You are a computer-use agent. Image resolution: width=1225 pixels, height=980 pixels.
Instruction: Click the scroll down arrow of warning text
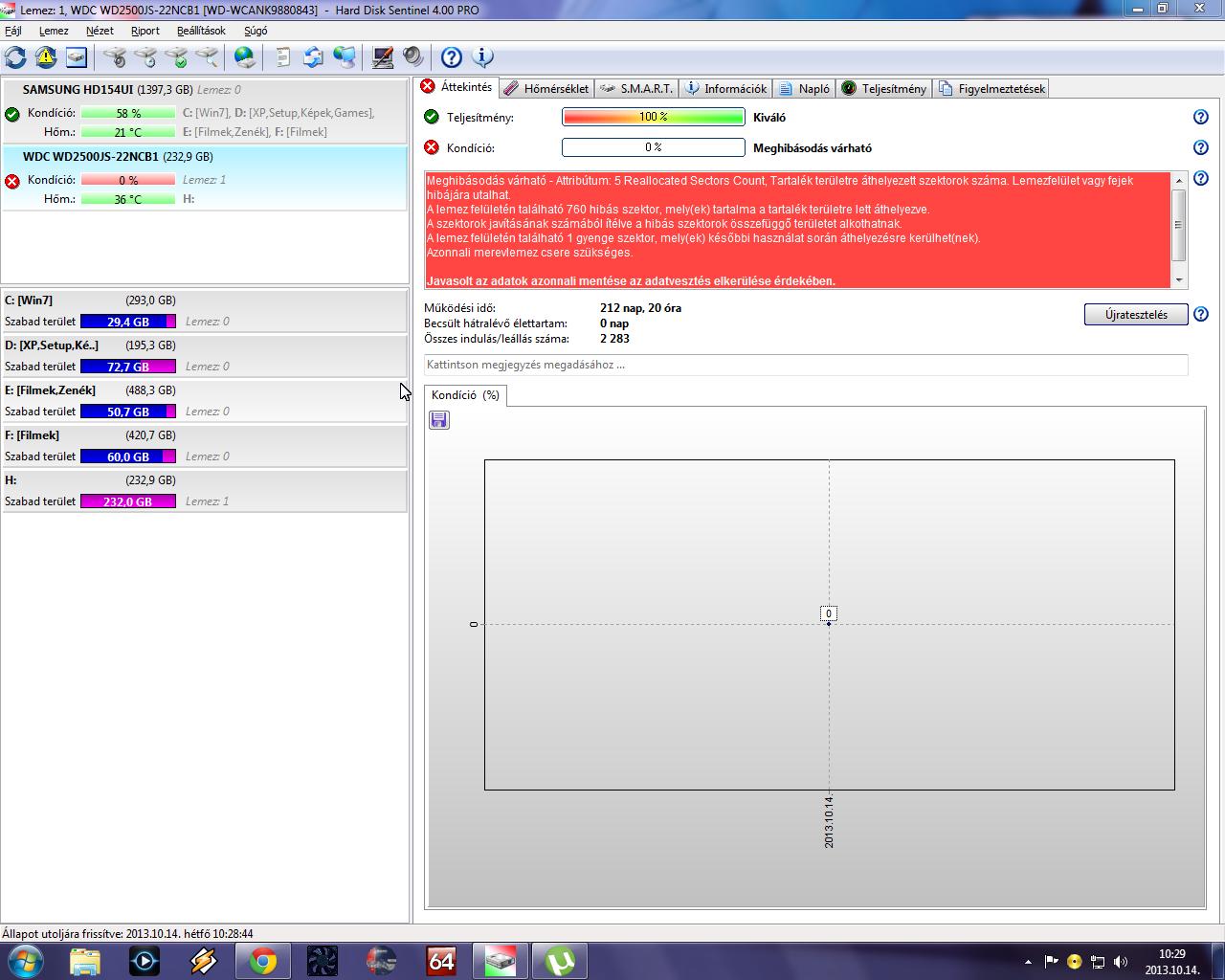[1179, 280]
